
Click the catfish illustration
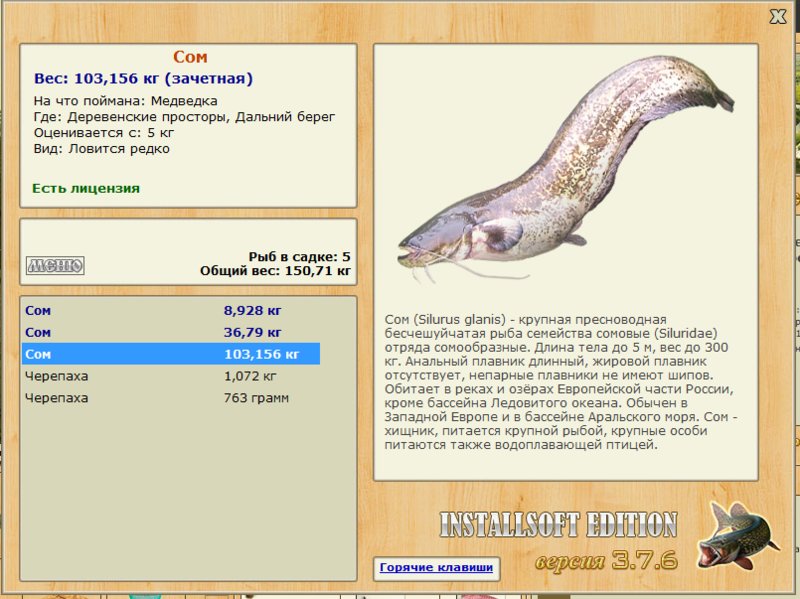click(565, 168)
